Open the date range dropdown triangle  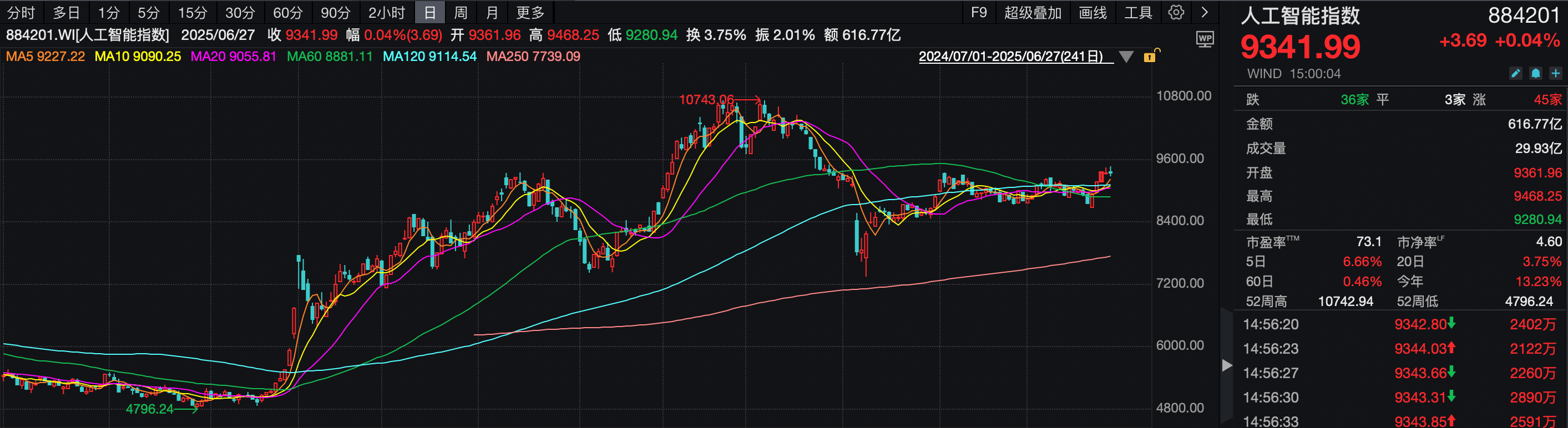pyautogui.click(x=1126, y=57)
